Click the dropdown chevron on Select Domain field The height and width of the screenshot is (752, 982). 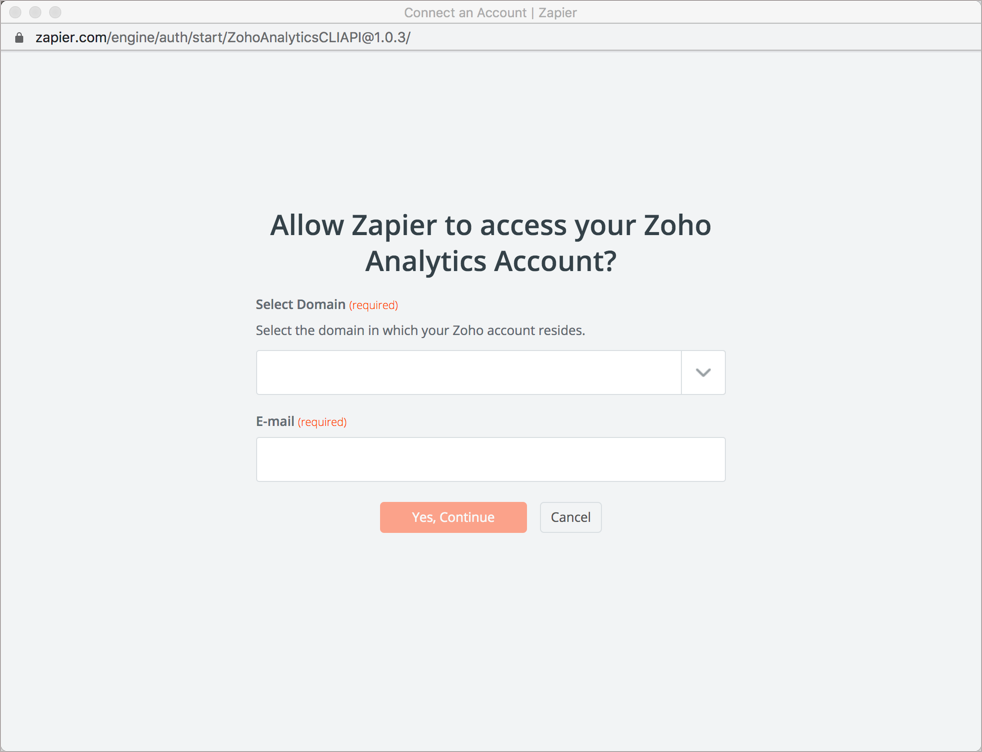[703, 371]
